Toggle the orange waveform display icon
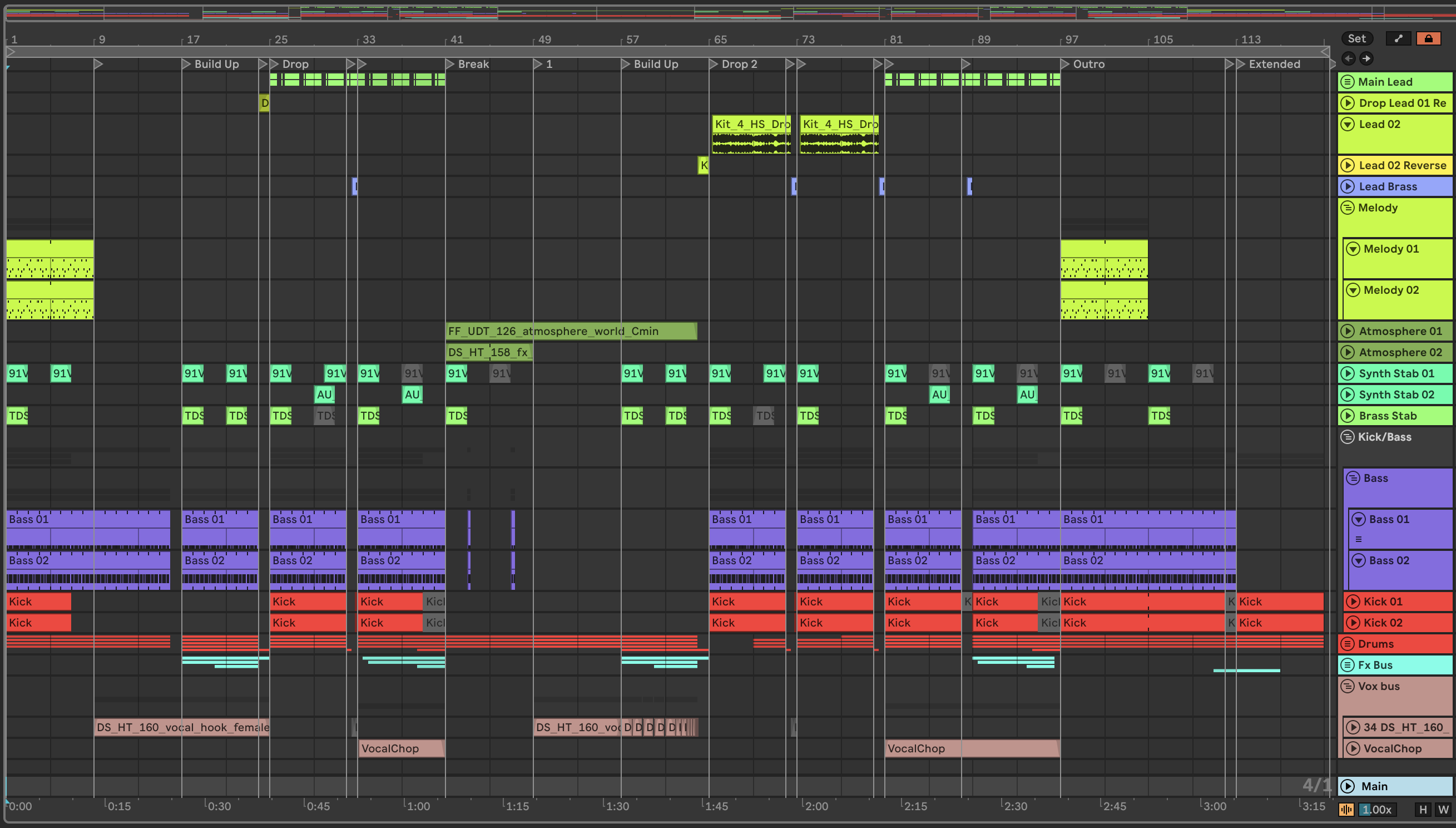Viewport: 1456px width, 828px height. [1346, 809]
